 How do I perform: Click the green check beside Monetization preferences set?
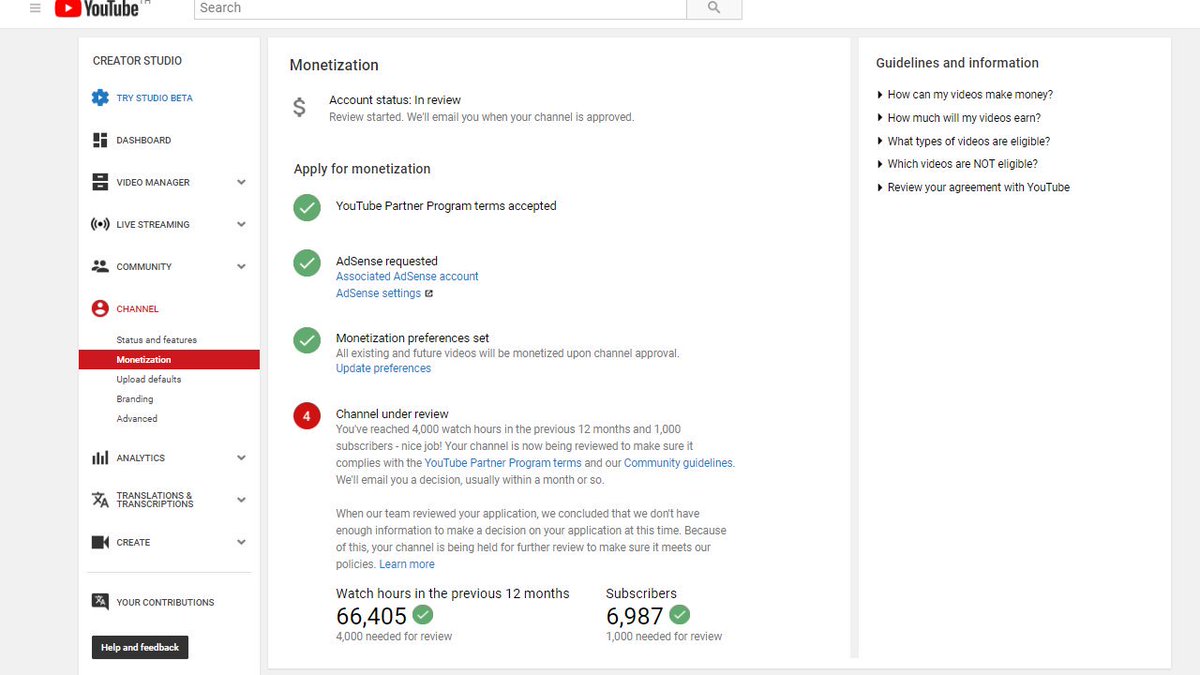(306, 340)
